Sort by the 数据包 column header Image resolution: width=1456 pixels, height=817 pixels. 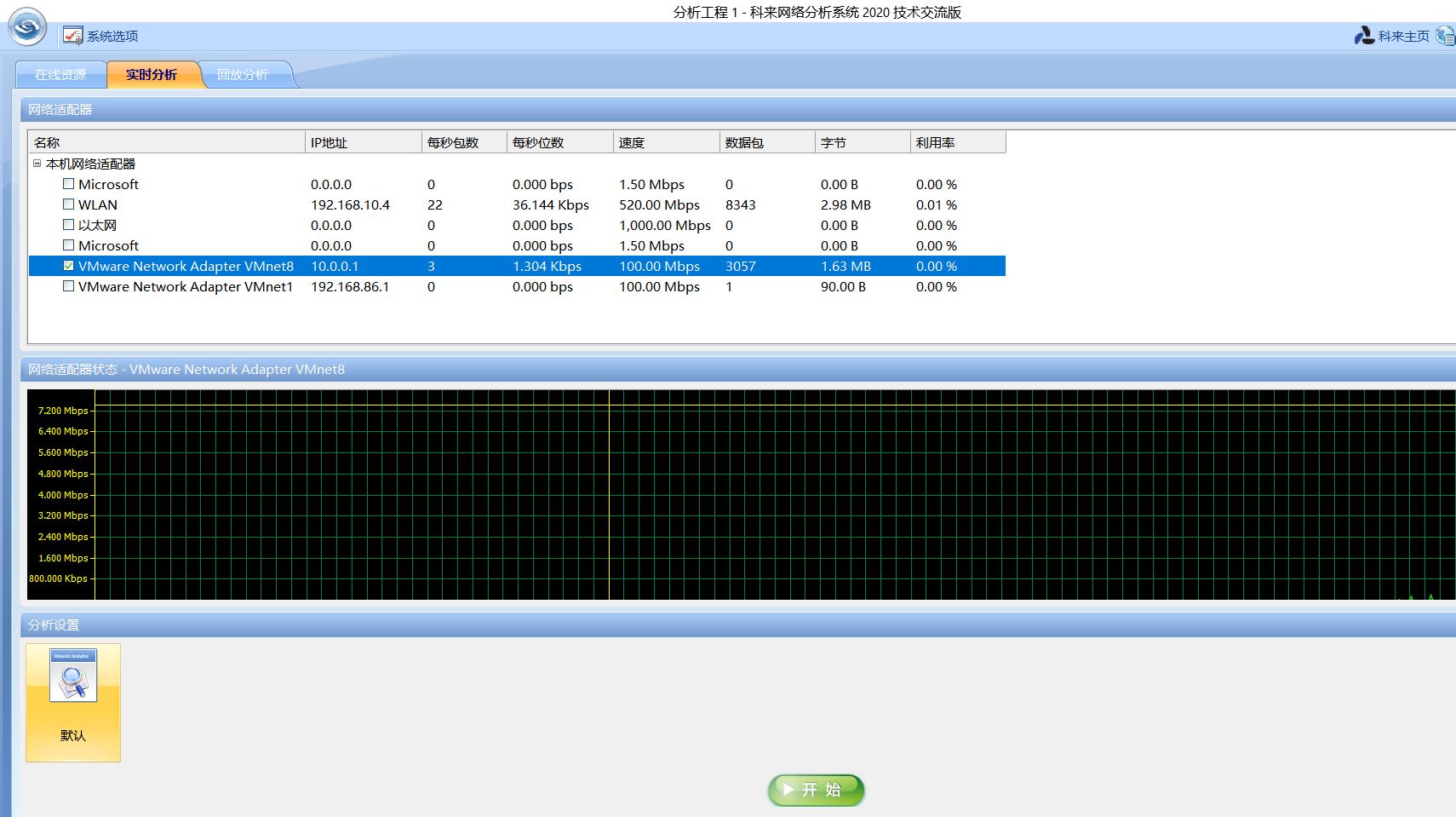point(768,142)
